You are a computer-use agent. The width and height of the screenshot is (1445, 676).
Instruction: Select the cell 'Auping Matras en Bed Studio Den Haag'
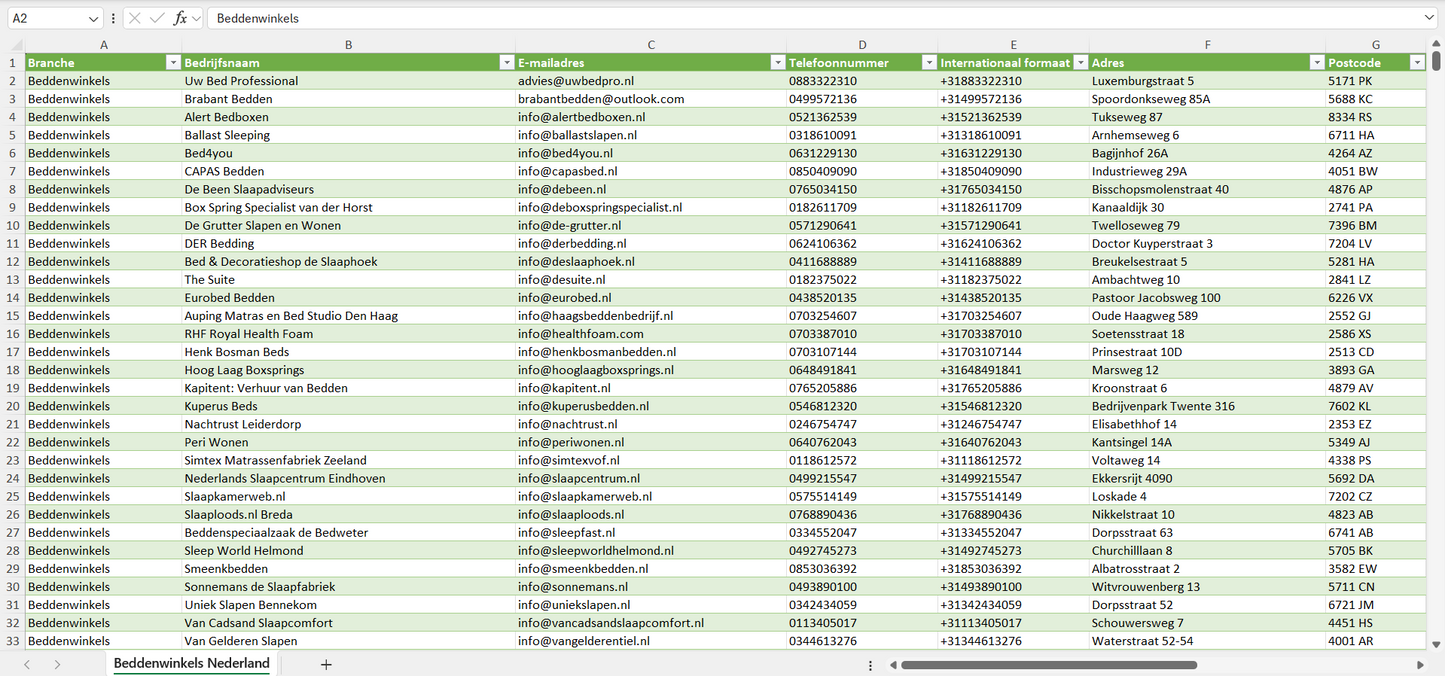(348, 316)
